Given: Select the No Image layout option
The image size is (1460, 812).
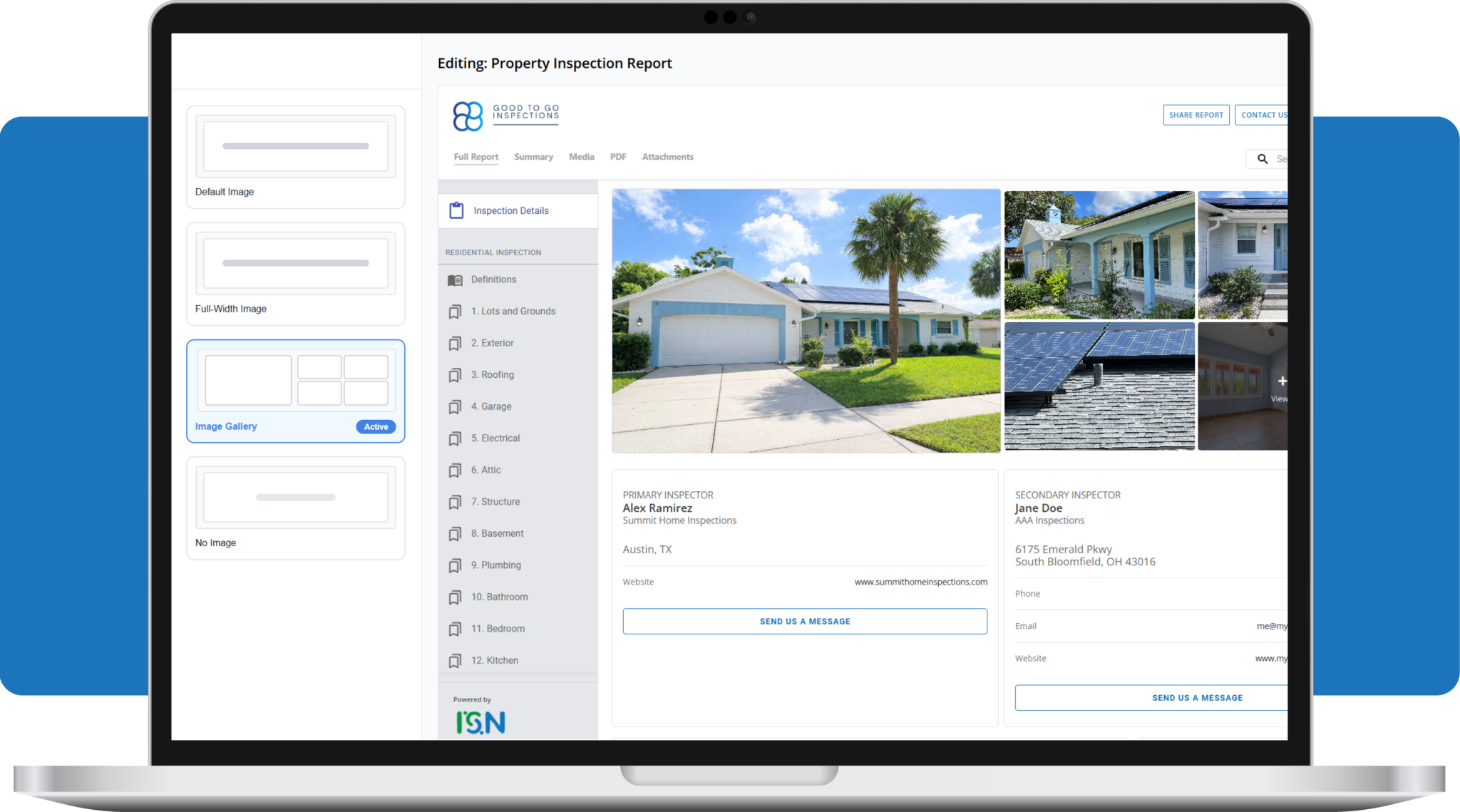Looking at the screenshot, I should [296, 508].
